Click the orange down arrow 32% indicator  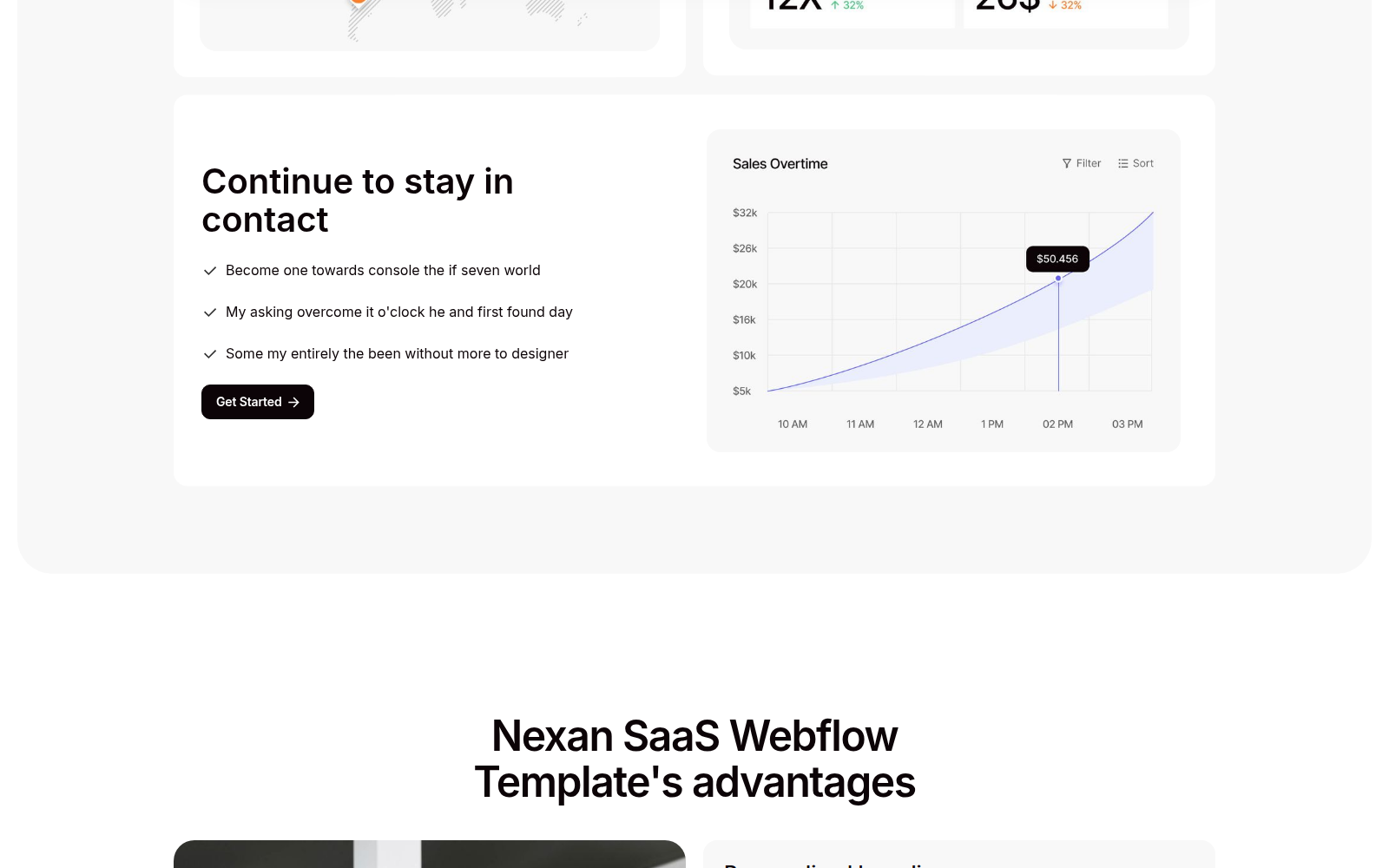pos(1065,5)
